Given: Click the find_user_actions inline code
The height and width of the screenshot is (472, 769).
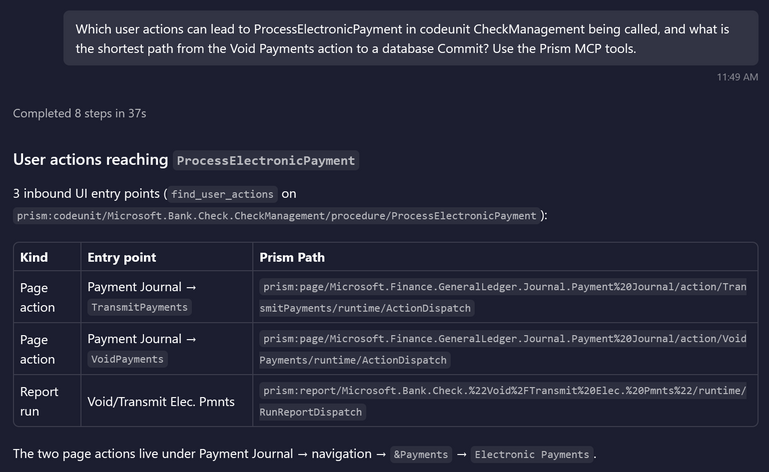Looking at the screenshot, I should click(222, 194).
